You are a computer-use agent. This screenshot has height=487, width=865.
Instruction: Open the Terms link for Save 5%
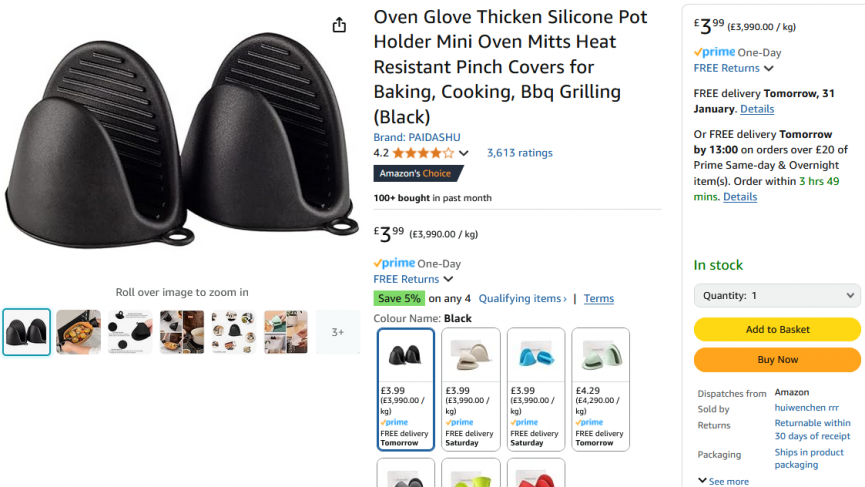click(599, 298)
